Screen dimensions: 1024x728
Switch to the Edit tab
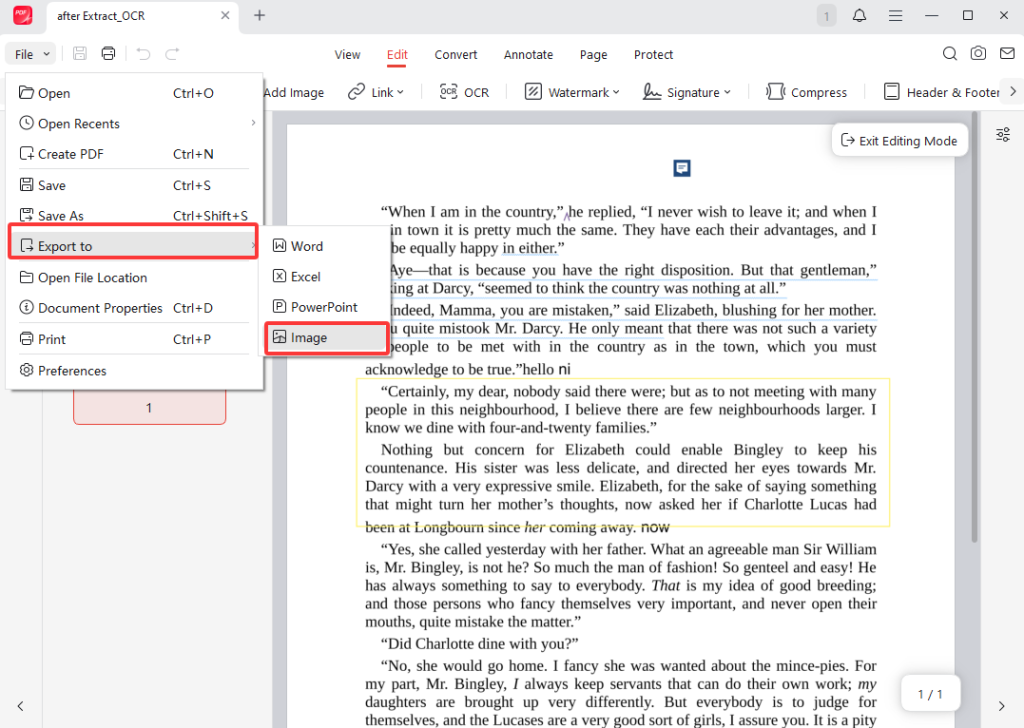(x=397, y=55)
